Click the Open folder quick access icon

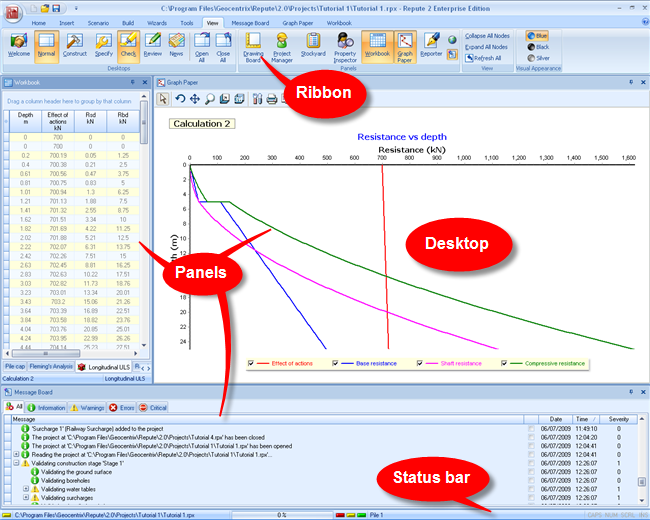(45, 8)
